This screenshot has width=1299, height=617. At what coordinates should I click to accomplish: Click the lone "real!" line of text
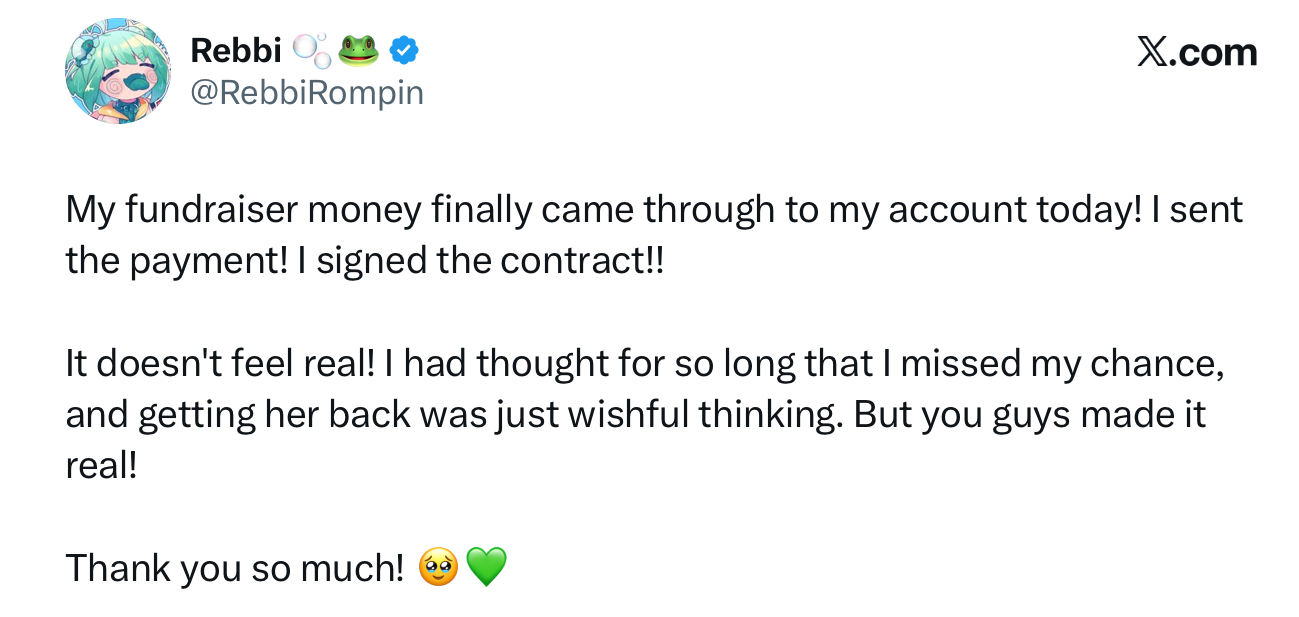pyautogui.click(x=100, y=467)
